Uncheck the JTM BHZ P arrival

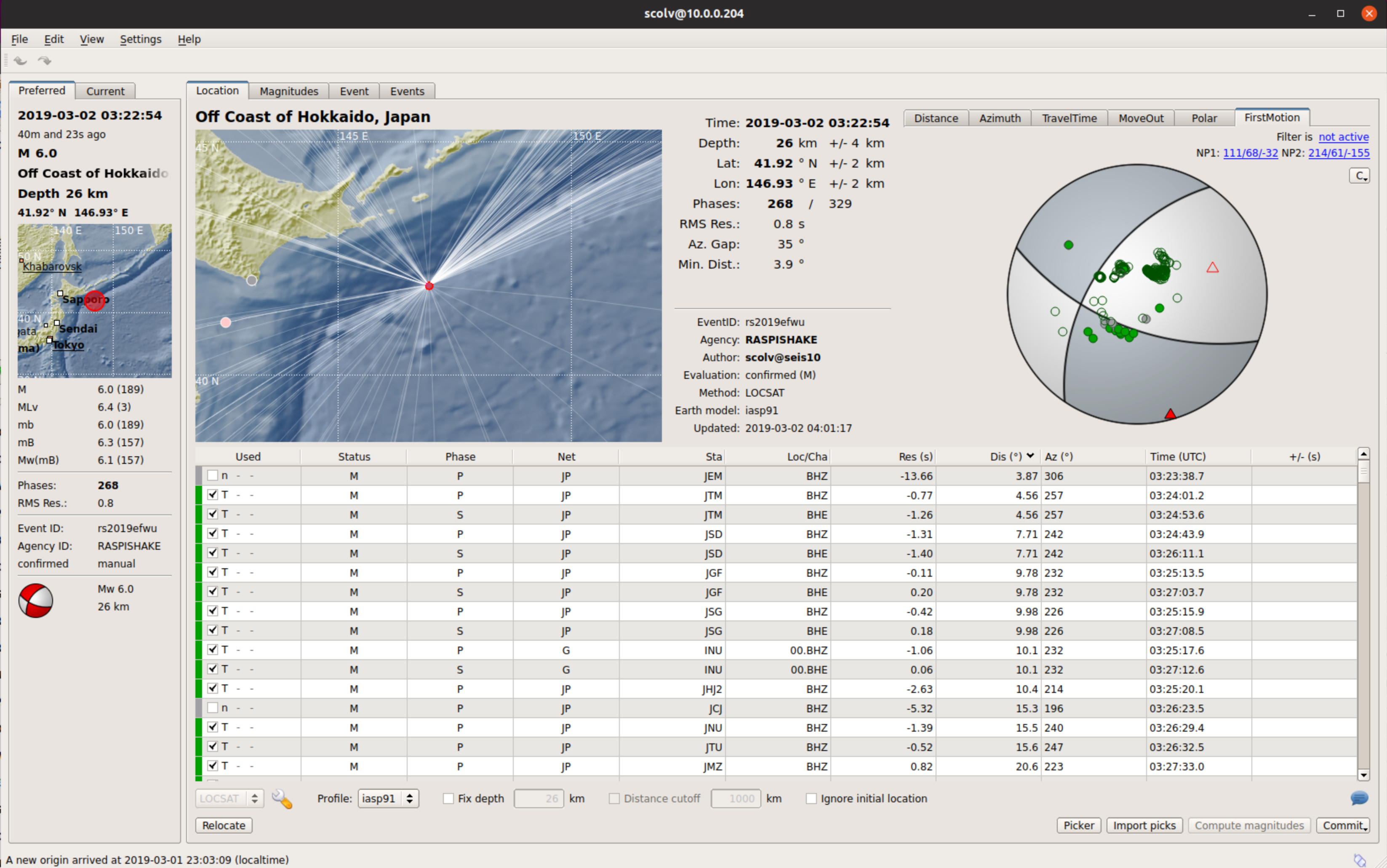(x=212, y=495)
